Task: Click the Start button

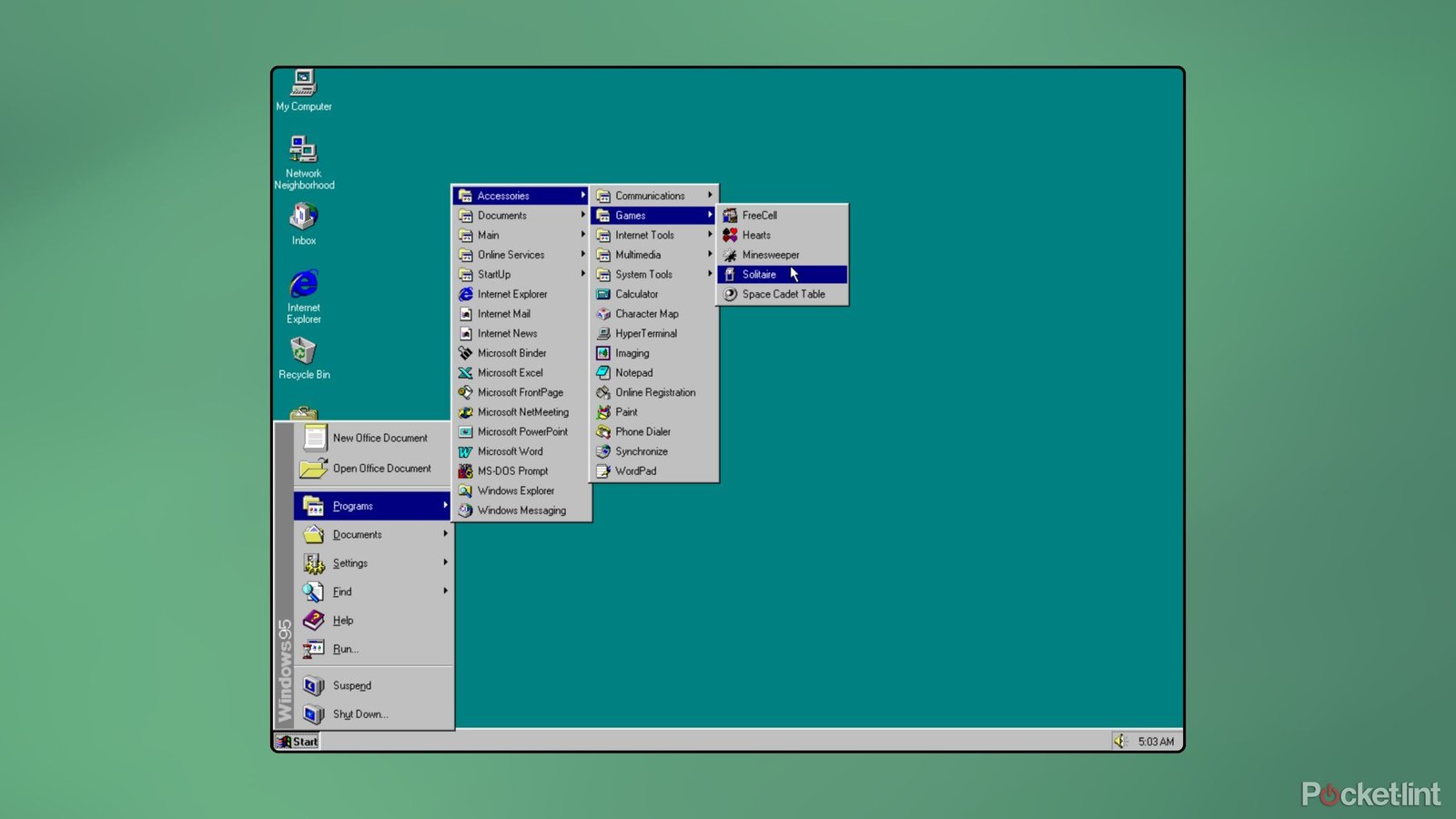Action: (x=298, y=742)
